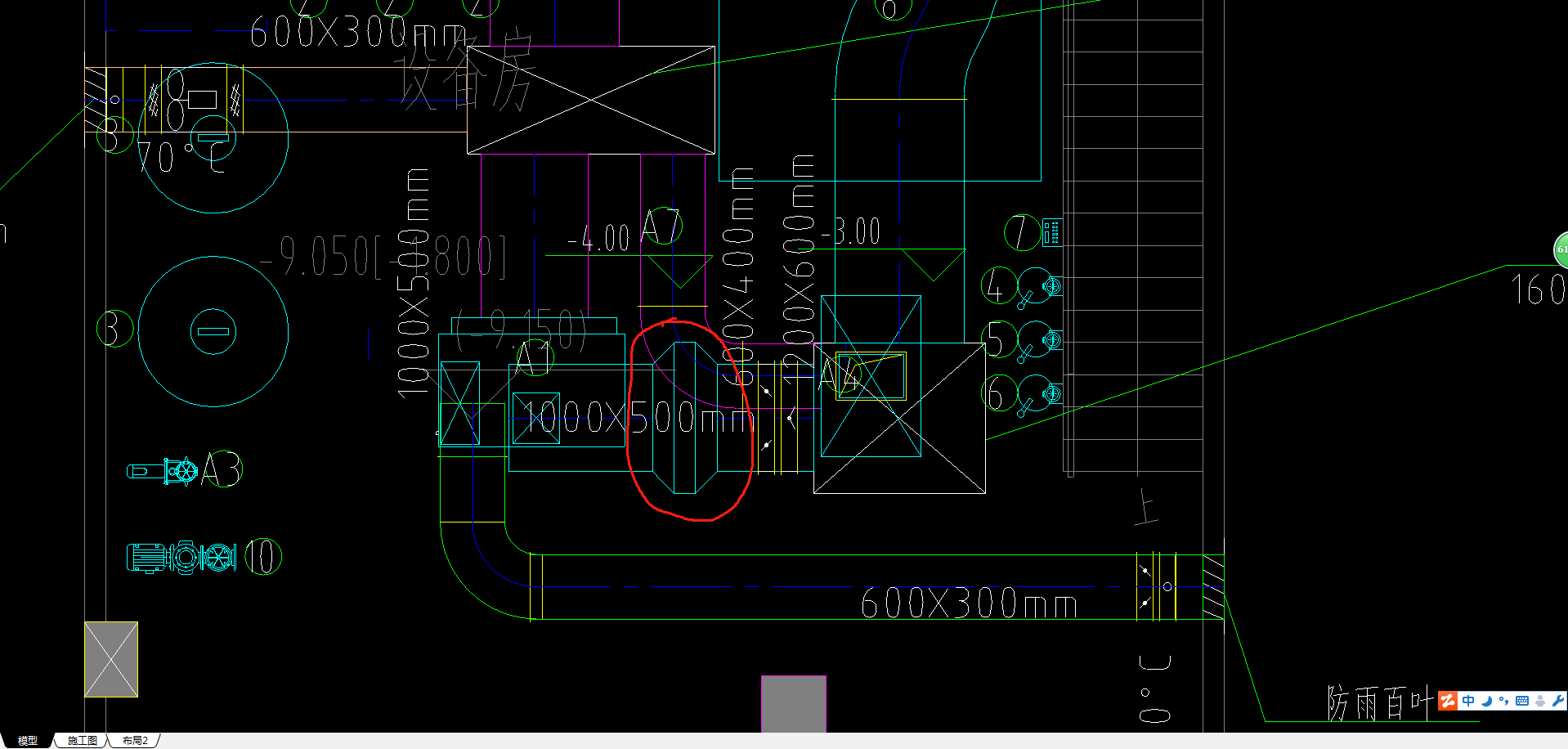The image size is (1568, 749).
Task: Select the 600X300mm label on the bottom duct
Action: 969,603
